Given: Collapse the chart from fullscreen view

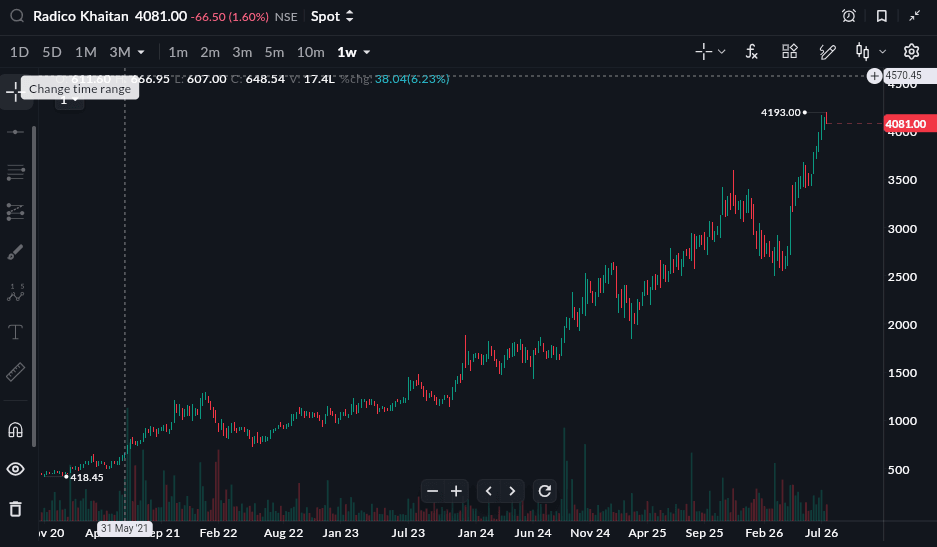Looking at the screenshot, I should point(914,16).
